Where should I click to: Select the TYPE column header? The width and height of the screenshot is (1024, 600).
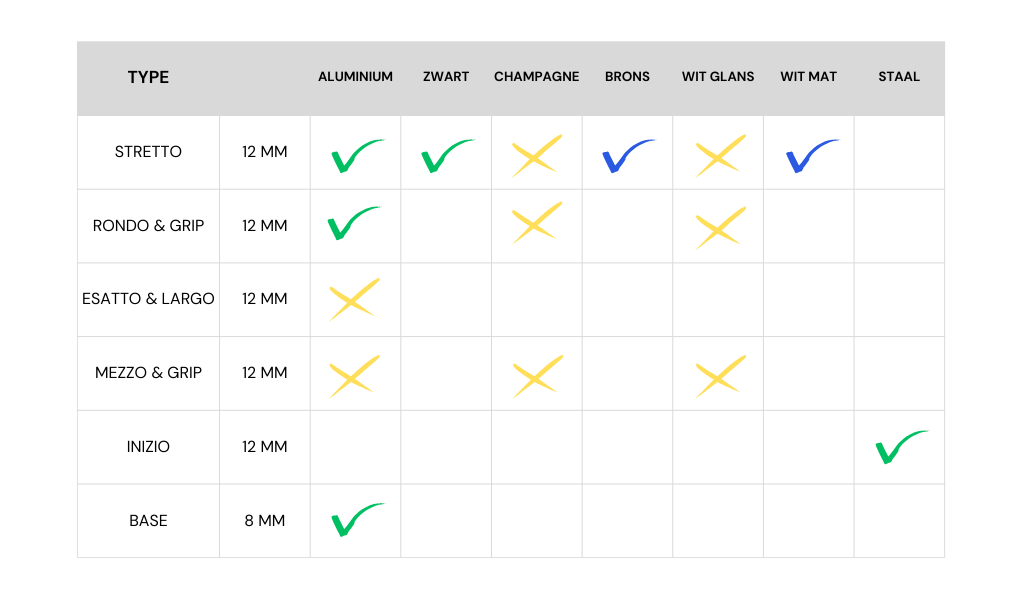[x=148, y=77]
